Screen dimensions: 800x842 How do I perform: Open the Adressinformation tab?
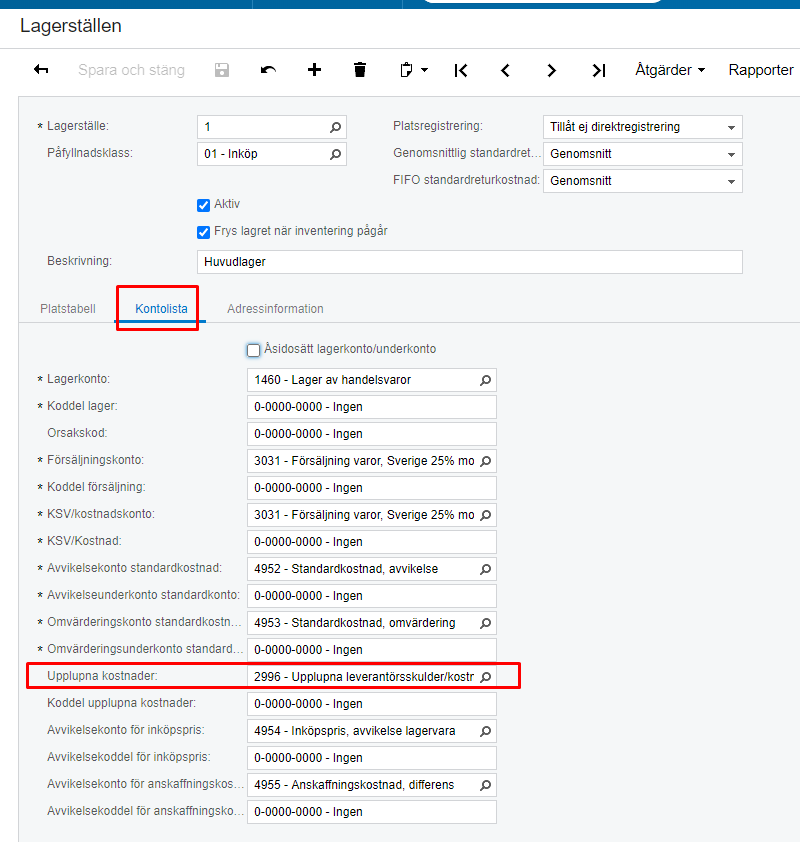(274, 308)
